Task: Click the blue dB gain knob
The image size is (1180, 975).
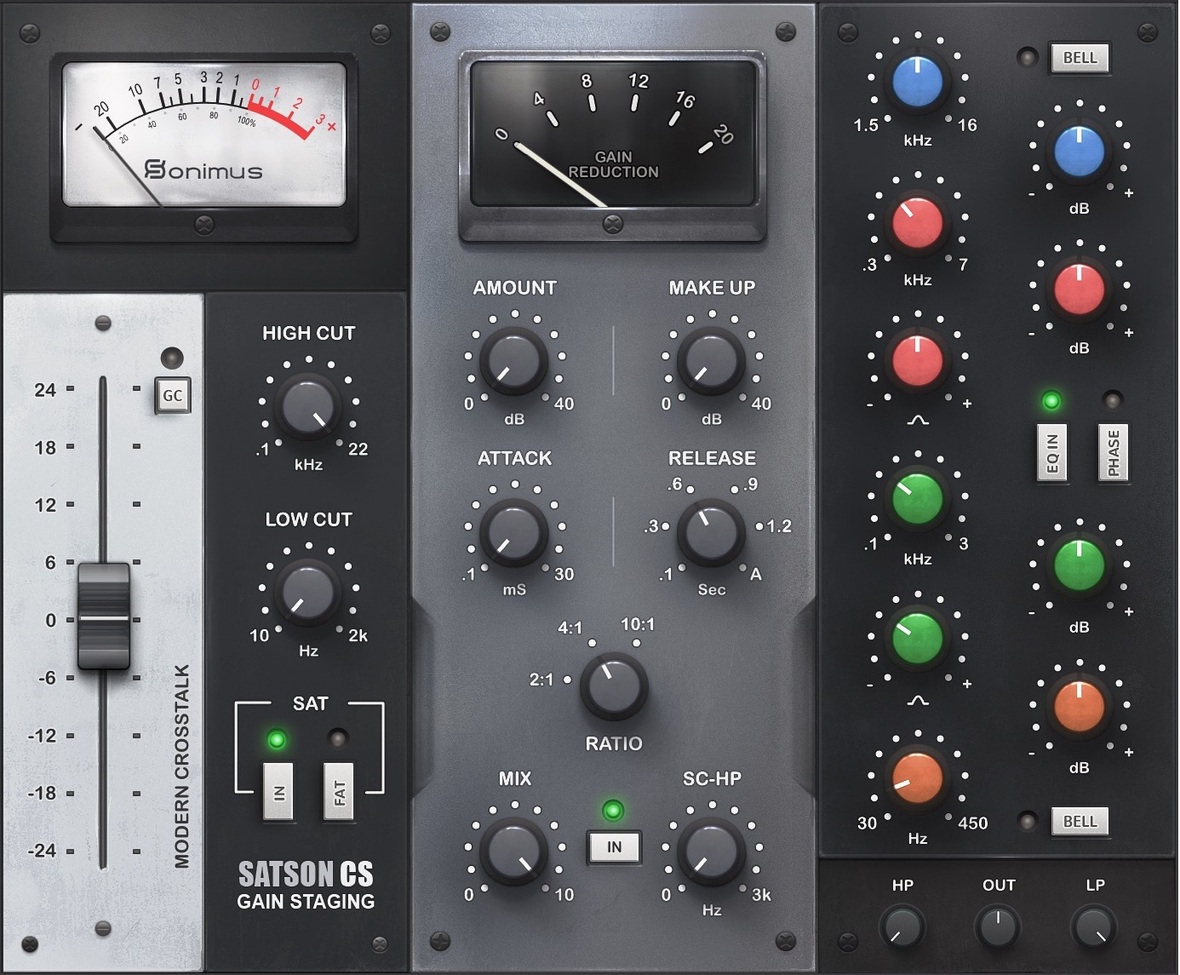Action: tap(1079, 151)
